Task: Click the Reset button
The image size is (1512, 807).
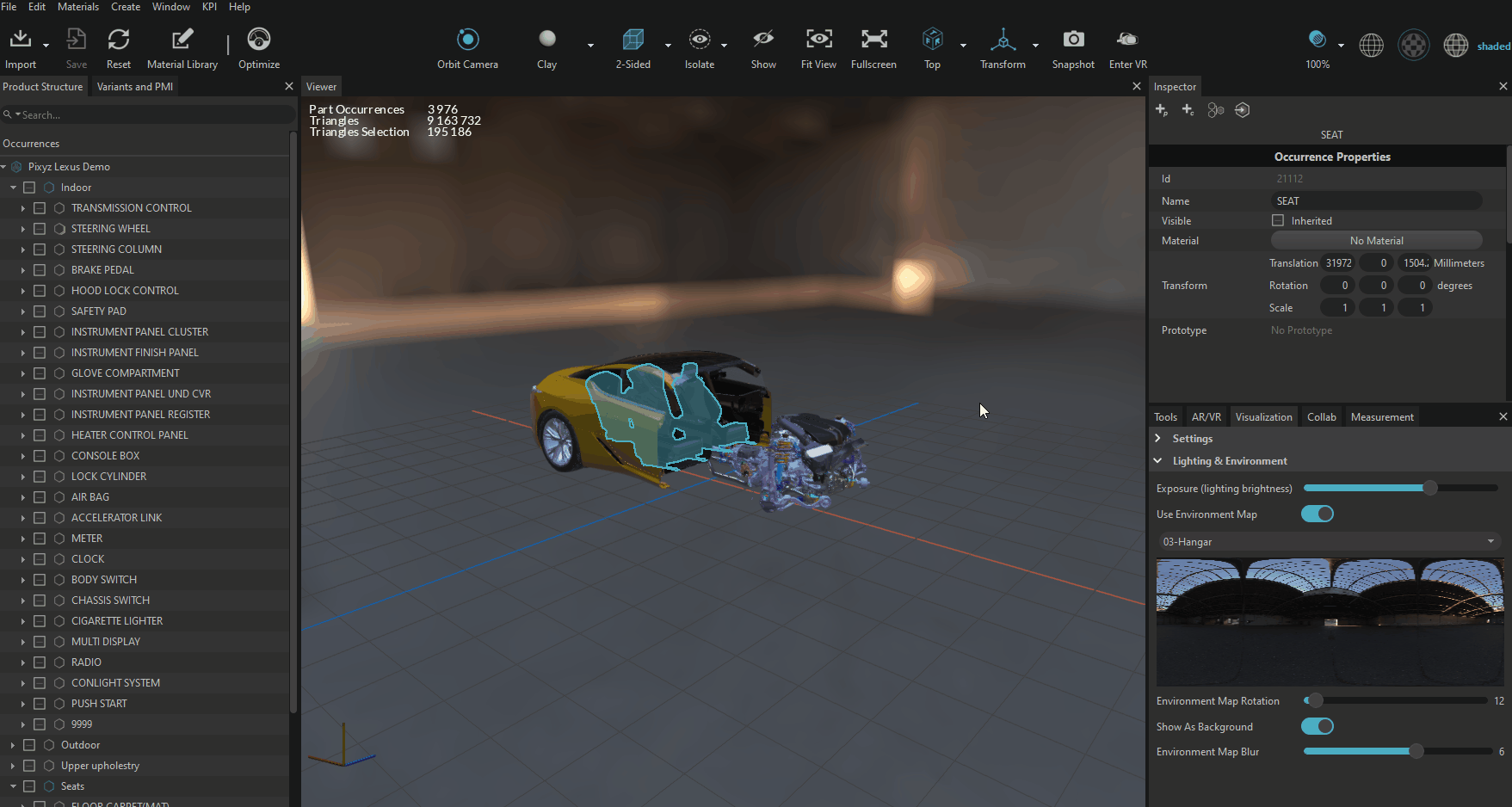Action: point(119,40)
